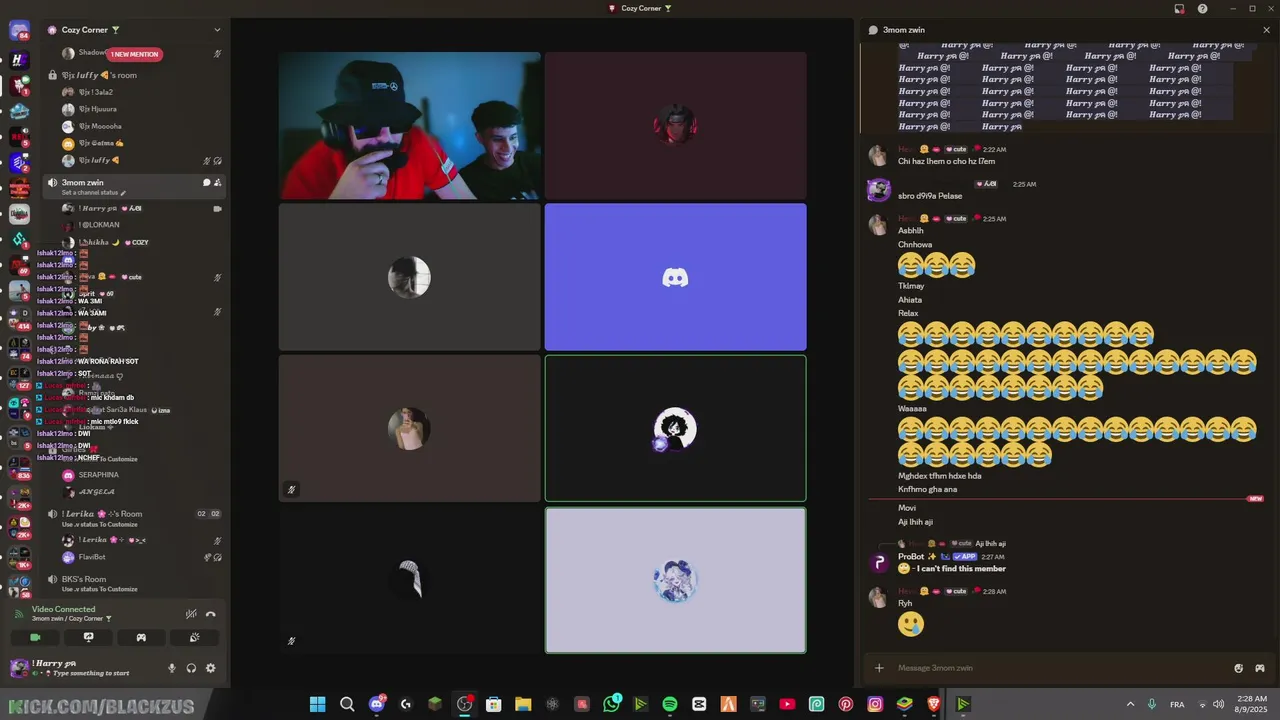This screenshot has height=720, width=1280.
Task: Open User Settings gear
Action: (x=210, y=668)
